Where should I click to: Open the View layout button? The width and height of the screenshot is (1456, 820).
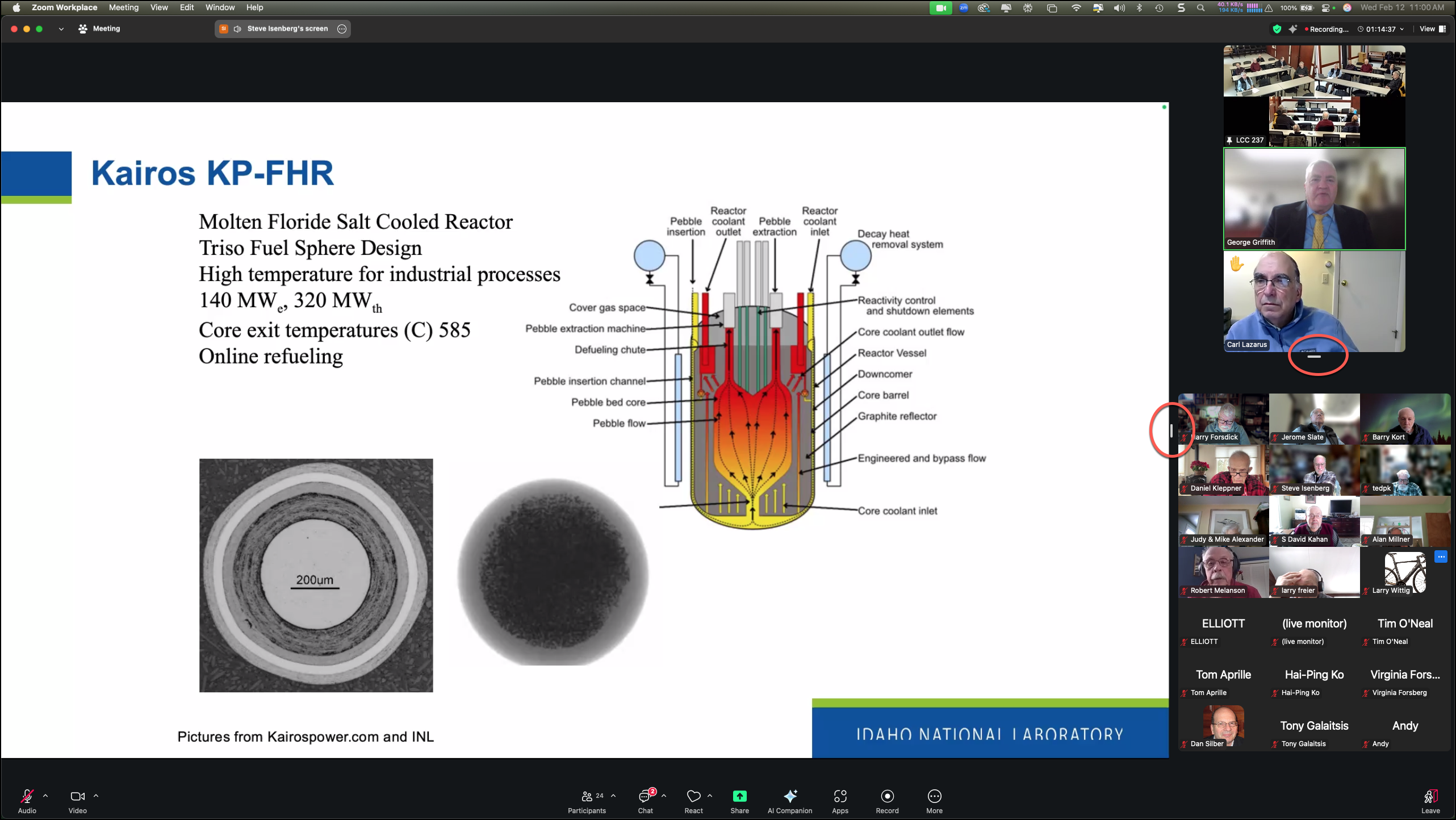pos(1433,29)
